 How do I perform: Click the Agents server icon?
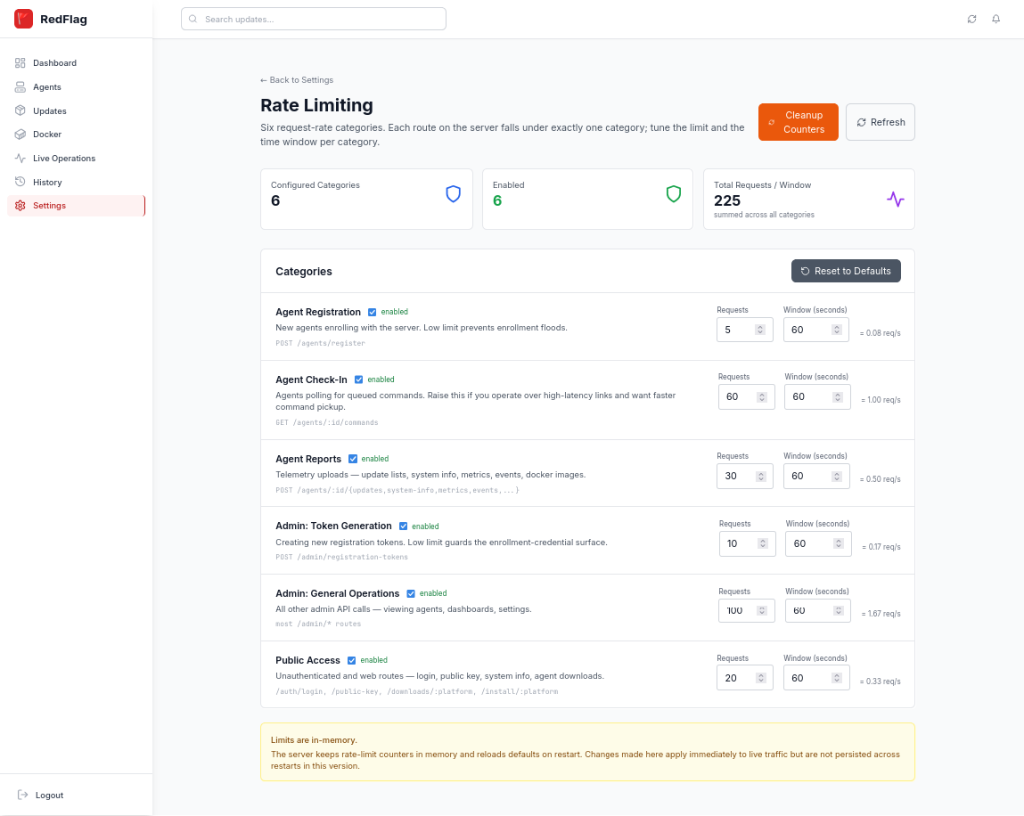tap(20, 87)
